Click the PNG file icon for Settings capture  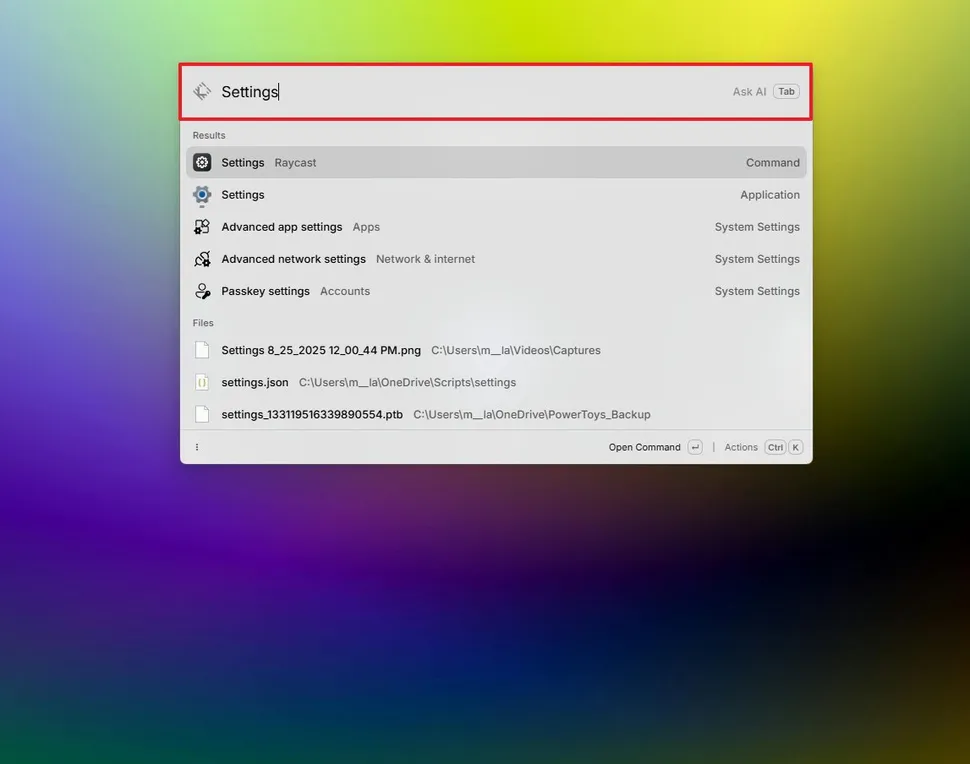202,350
